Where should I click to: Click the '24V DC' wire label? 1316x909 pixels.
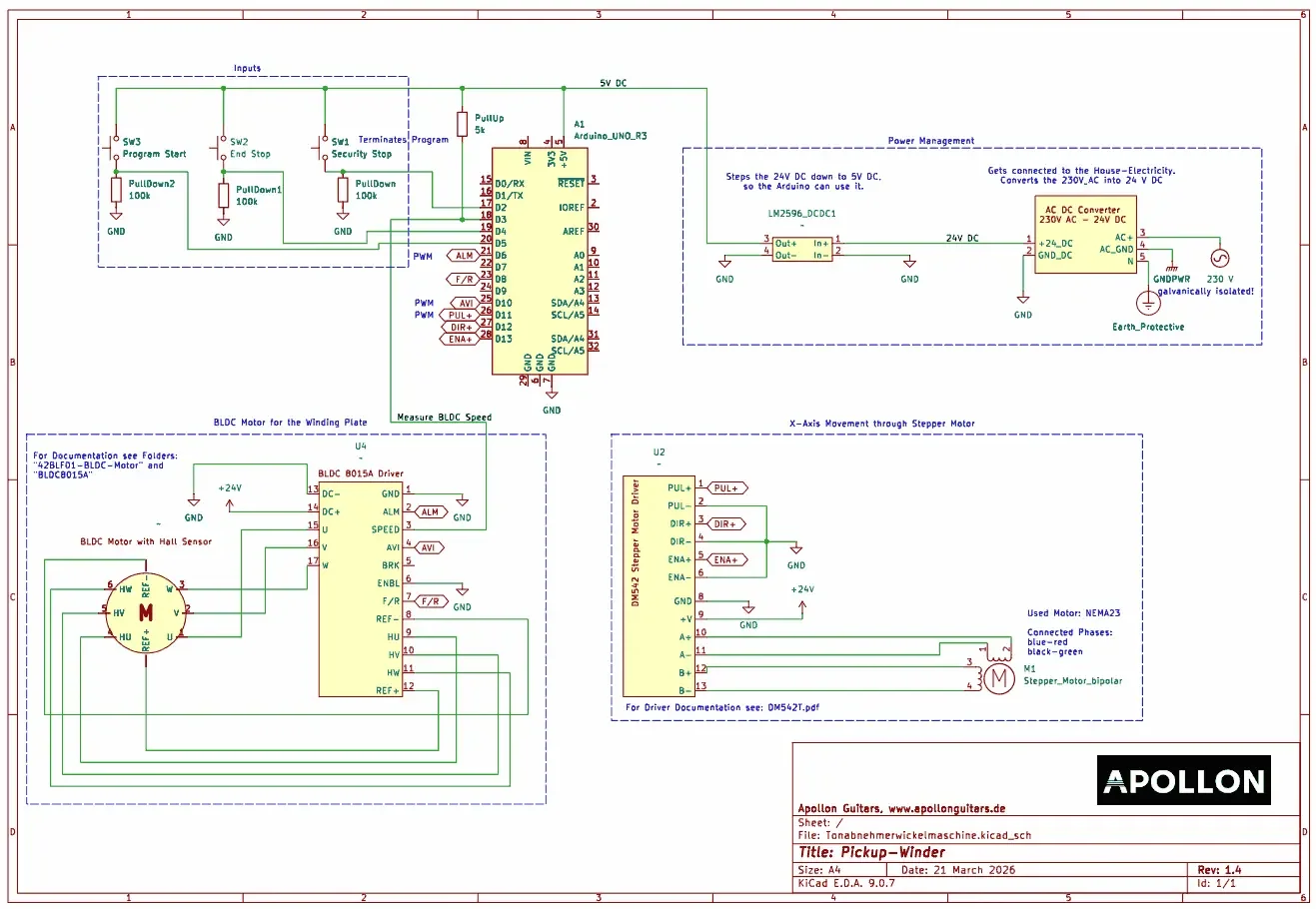962,239
